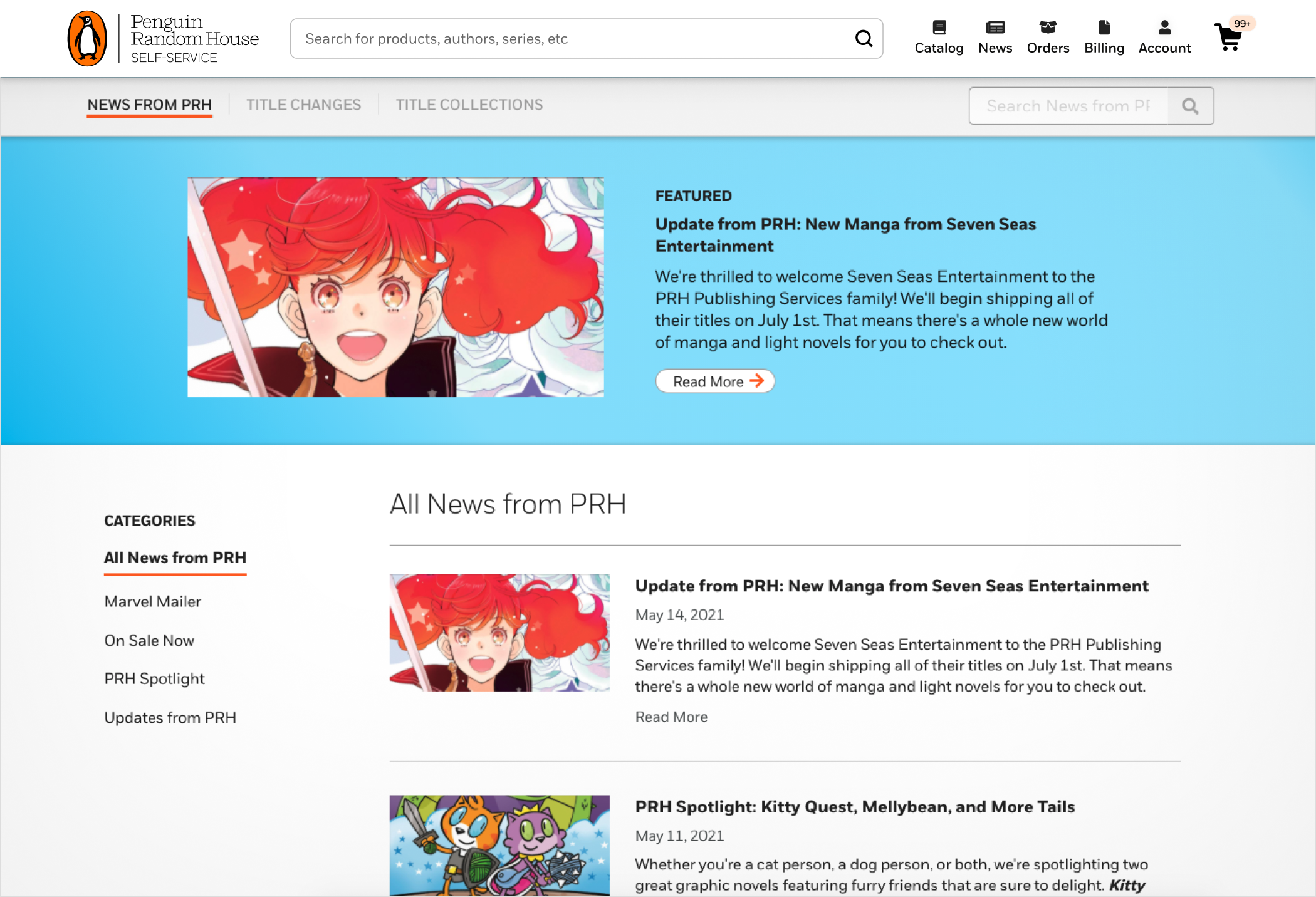Switch to the NEWS FROM PRH tab
1316x897 pixels.
click(x=149, y=105)
